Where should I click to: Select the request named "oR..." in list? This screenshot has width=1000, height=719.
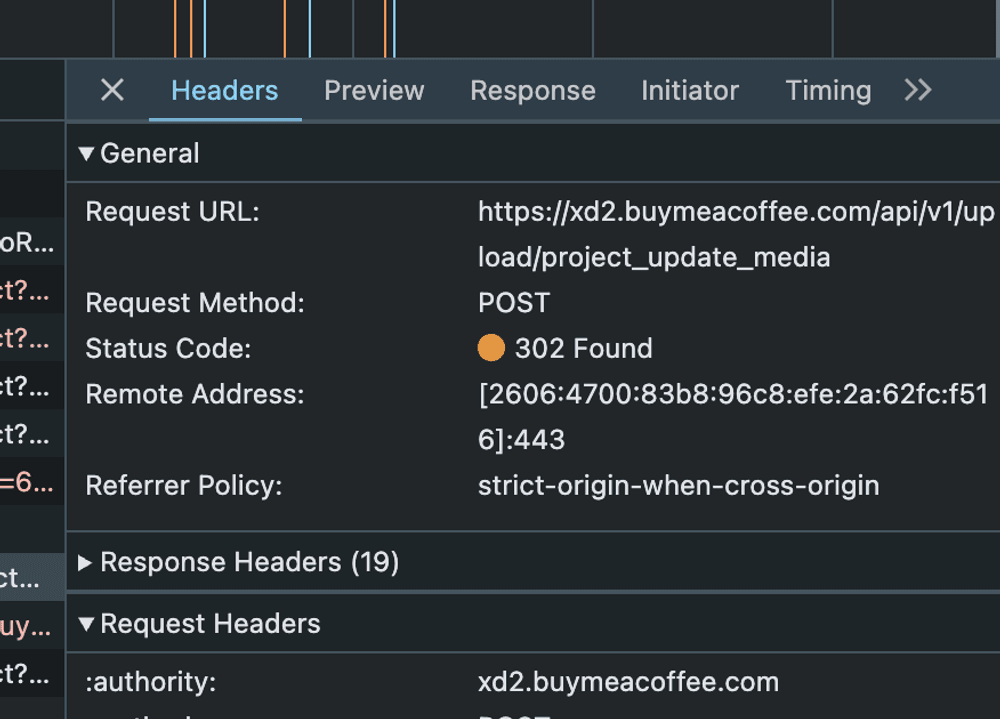28,243
